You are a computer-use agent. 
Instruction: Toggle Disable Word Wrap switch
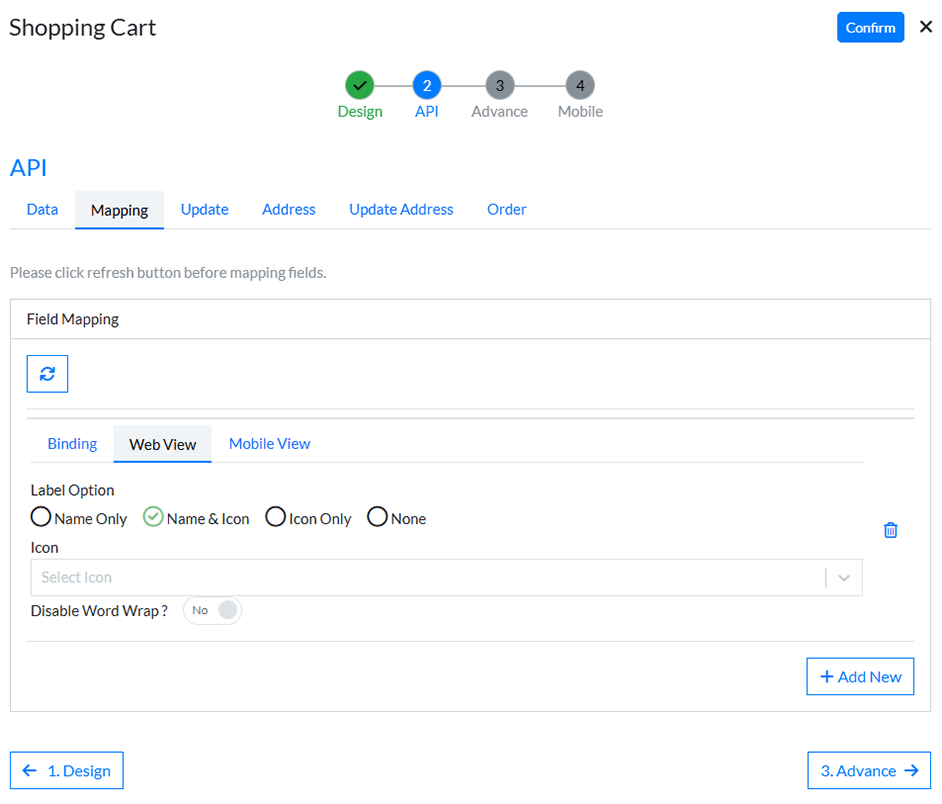pos(213,610)
